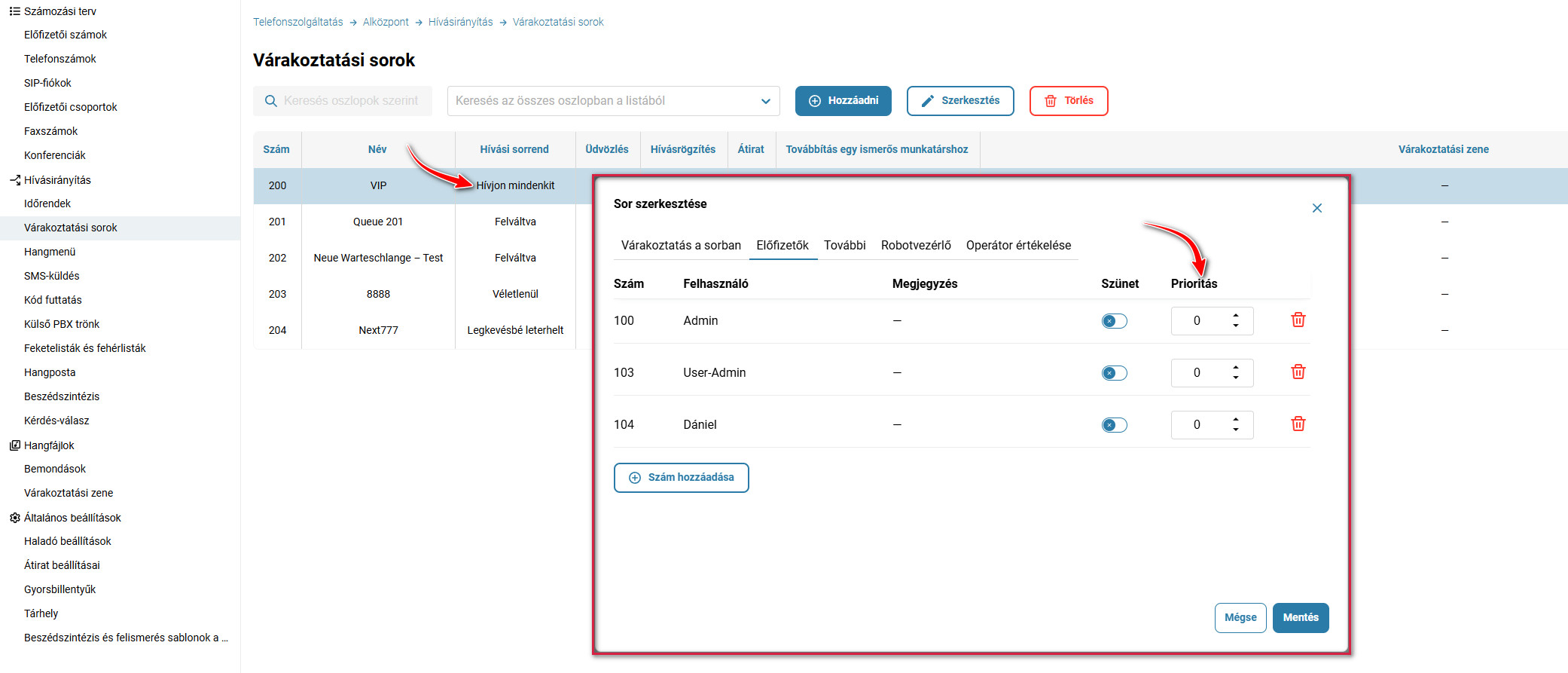This screenshot has width=1568, height=673.
Task: Delete subscriber 103 User-Admin with trash icon
Action: [x=1298, y=372]
